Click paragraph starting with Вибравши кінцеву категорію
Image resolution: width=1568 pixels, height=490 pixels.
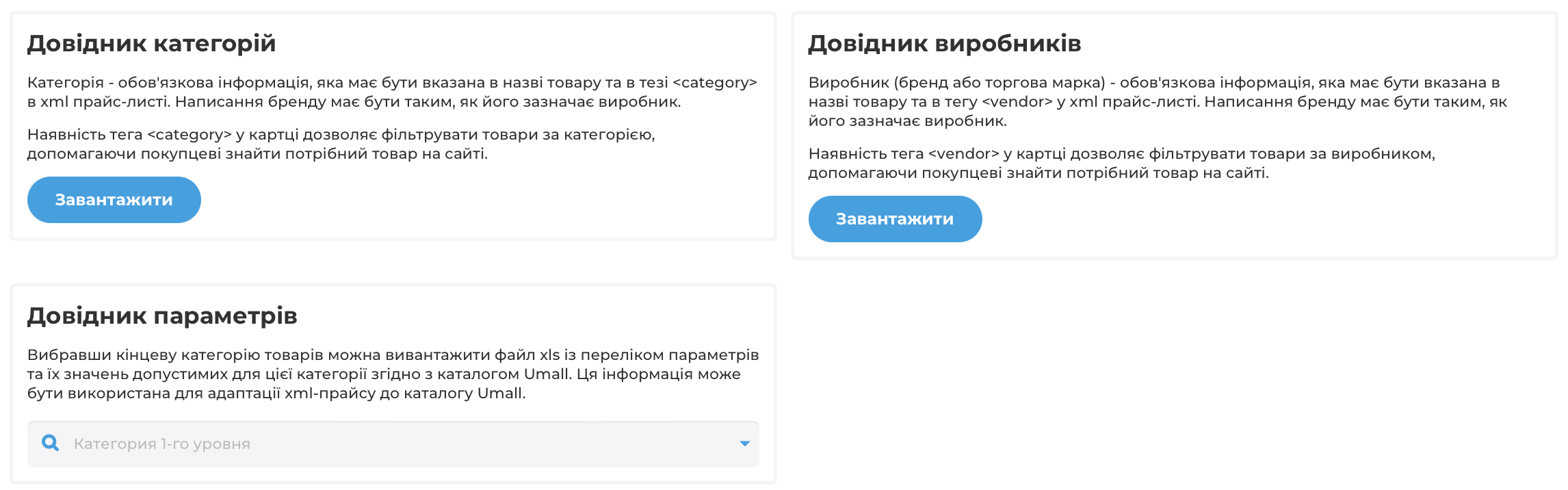393,374
